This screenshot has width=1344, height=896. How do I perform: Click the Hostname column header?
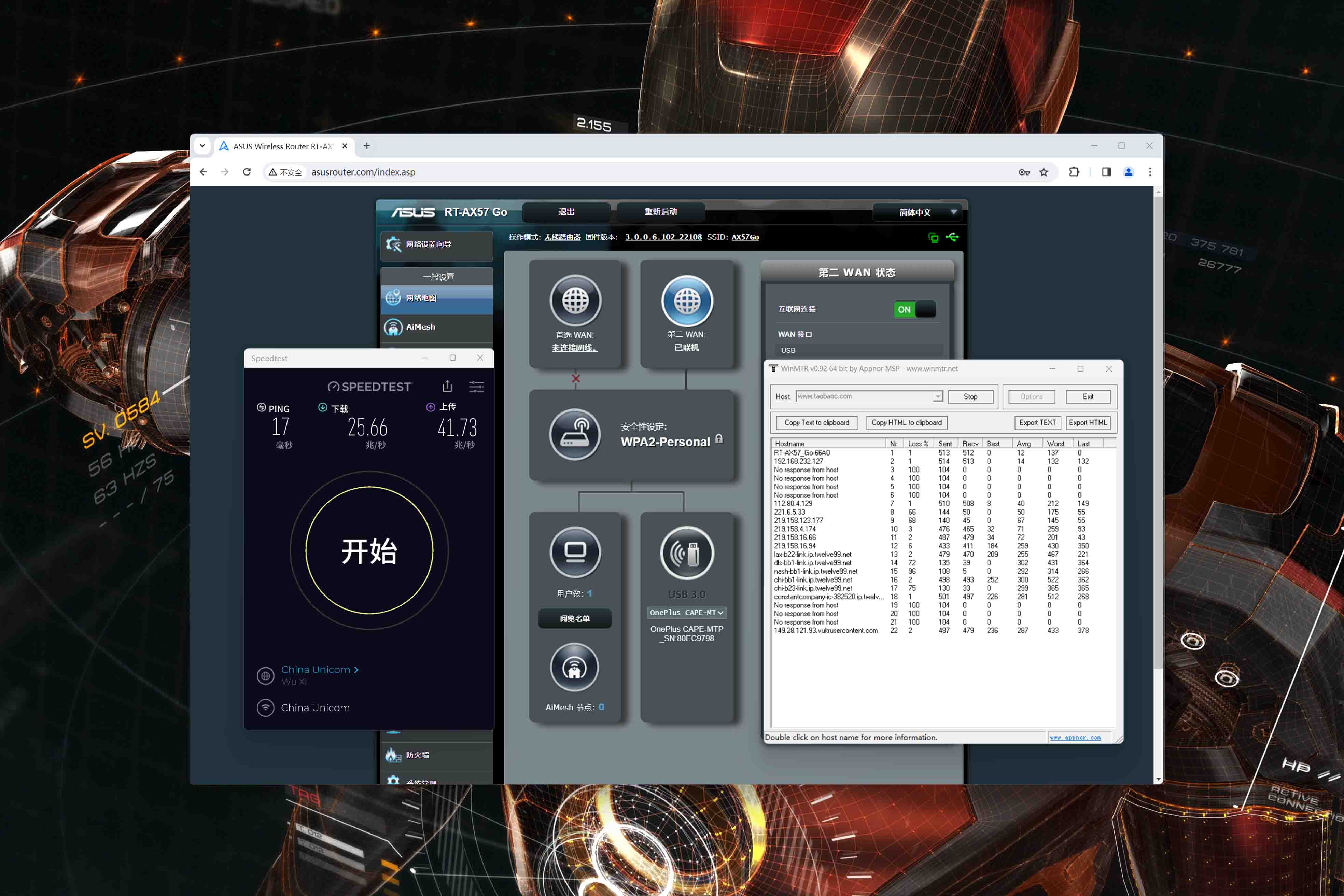829,444
